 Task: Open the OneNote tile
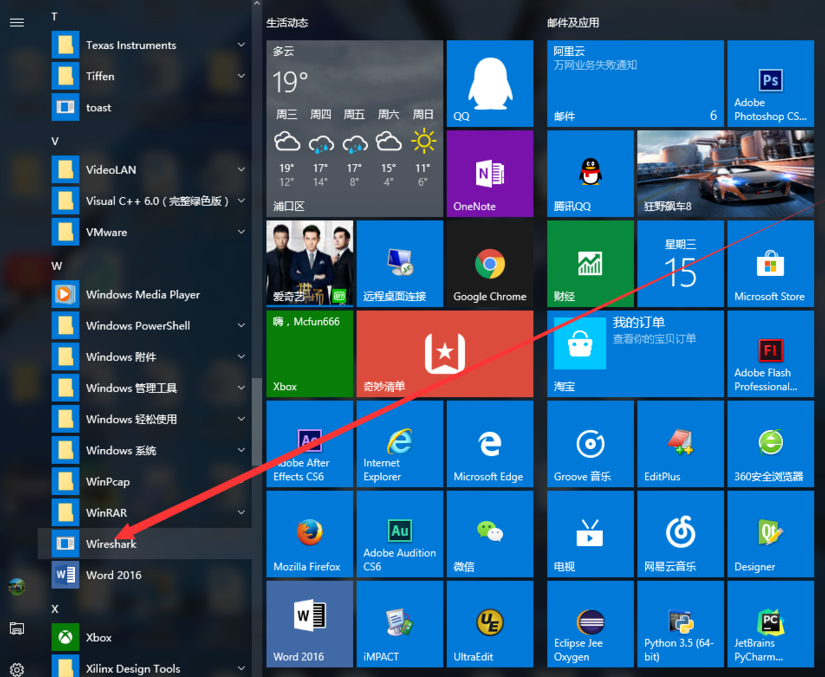489,174
